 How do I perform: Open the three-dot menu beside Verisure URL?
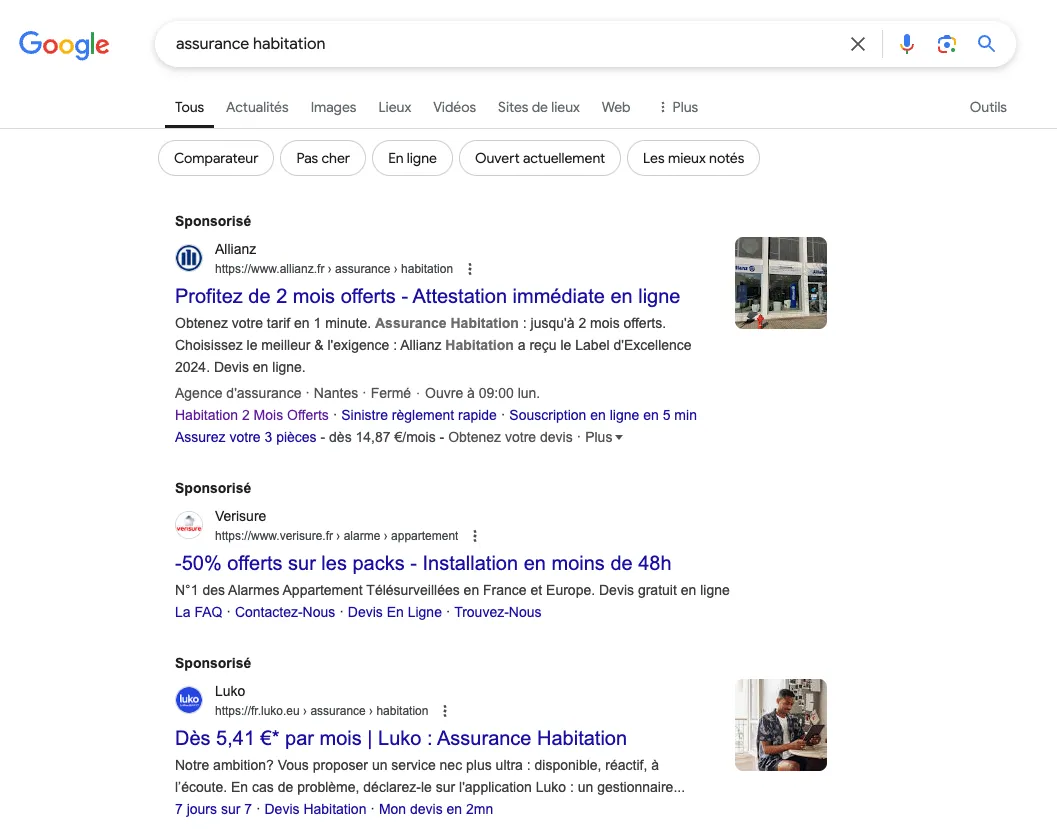tap(475, 536)
